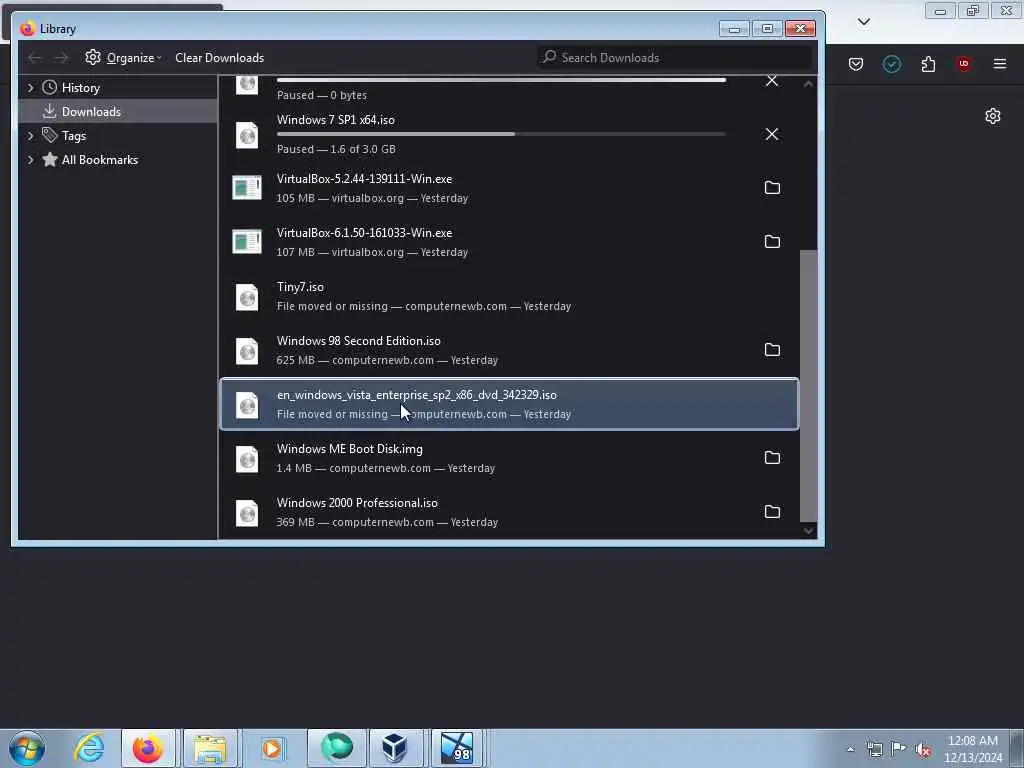Click the uBlock Origin toolbar icon

click(x=964, y=64)
